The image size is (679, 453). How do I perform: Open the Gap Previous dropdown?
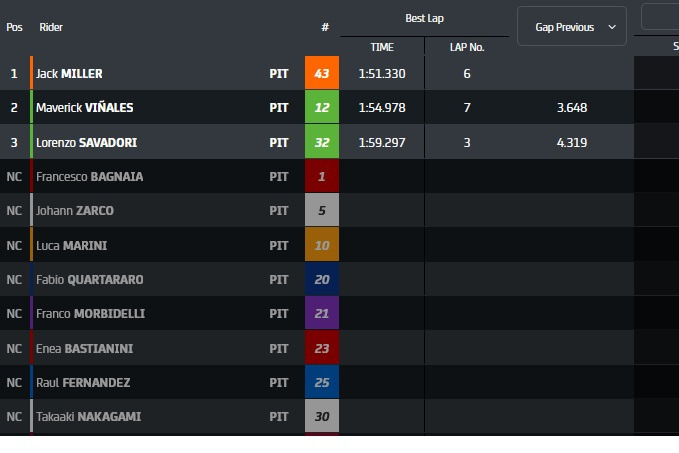click(572, 26)
